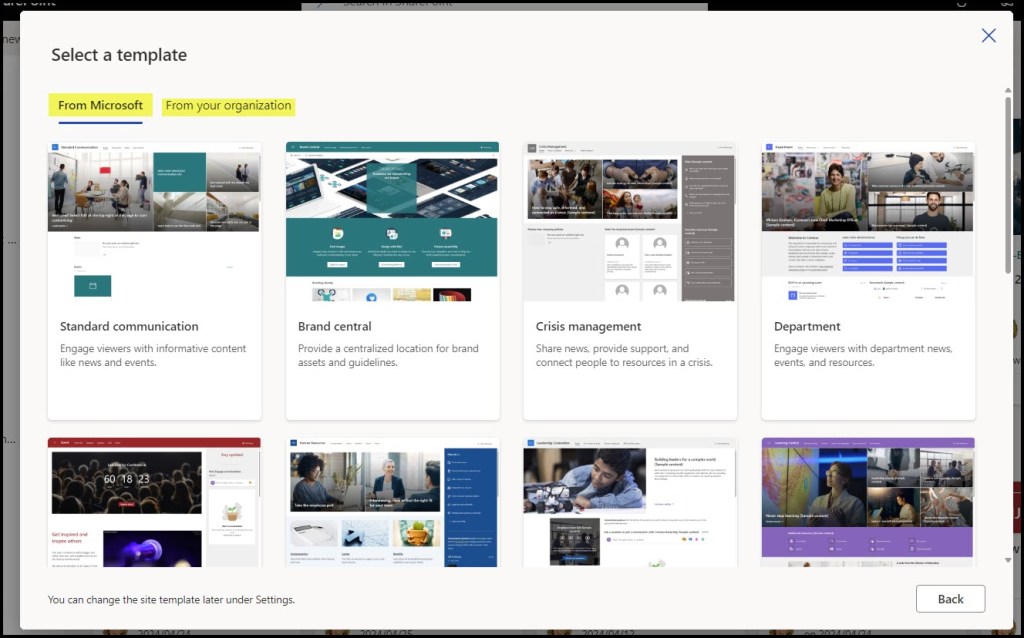Click the Crisis management card heading

tap(588, 326)
